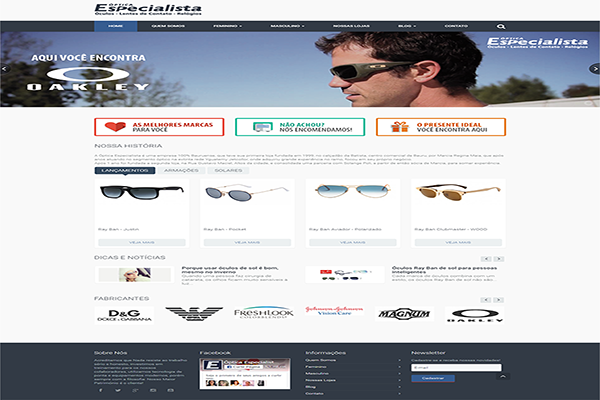Show next news in Dicas e Notícias
The width and height of the screenshot is (600, 400).
coord(499,259)
